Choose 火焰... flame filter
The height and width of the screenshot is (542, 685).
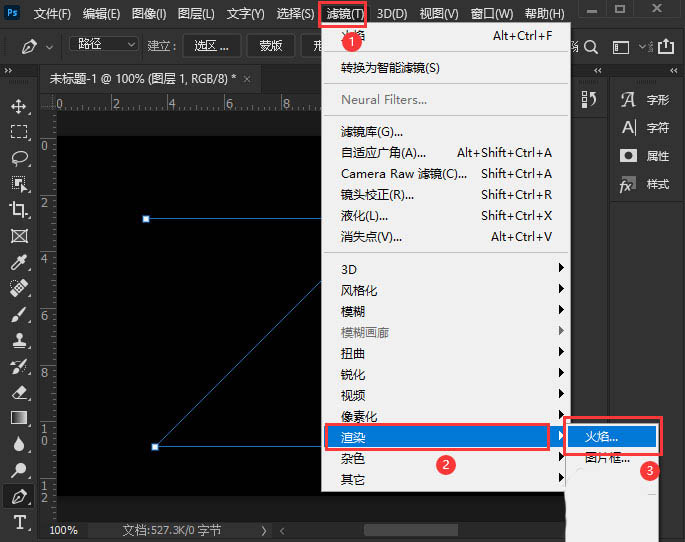click(x=612, y=436)
